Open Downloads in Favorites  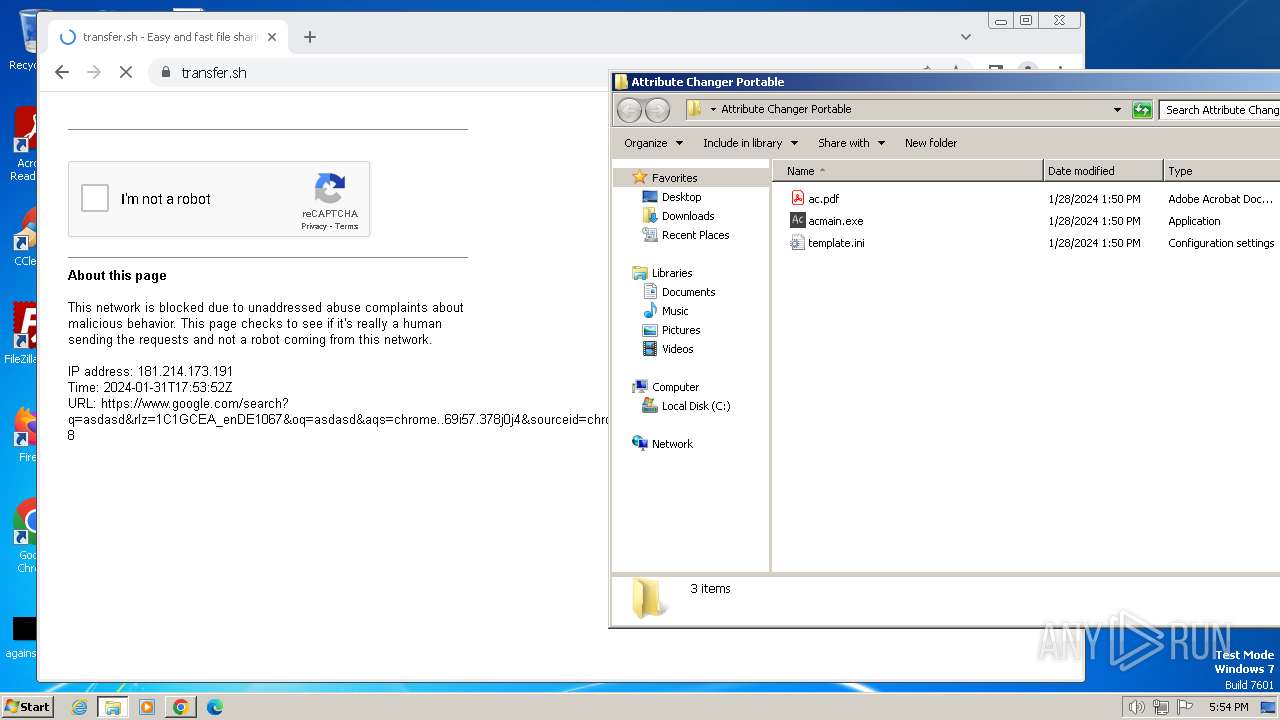pos(688,216)
